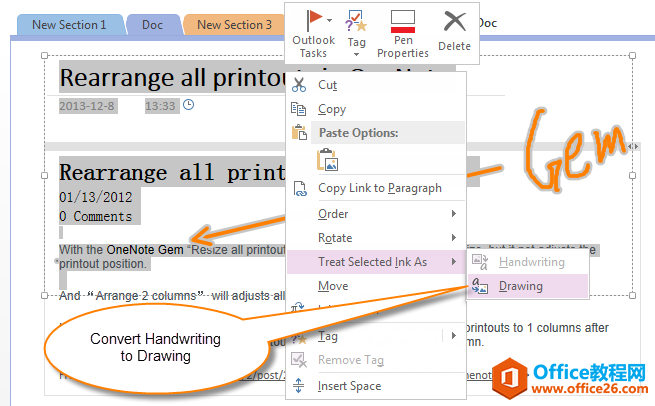Open the blue Doc section tab
655x406 pixels.
[x=153, y=24]
